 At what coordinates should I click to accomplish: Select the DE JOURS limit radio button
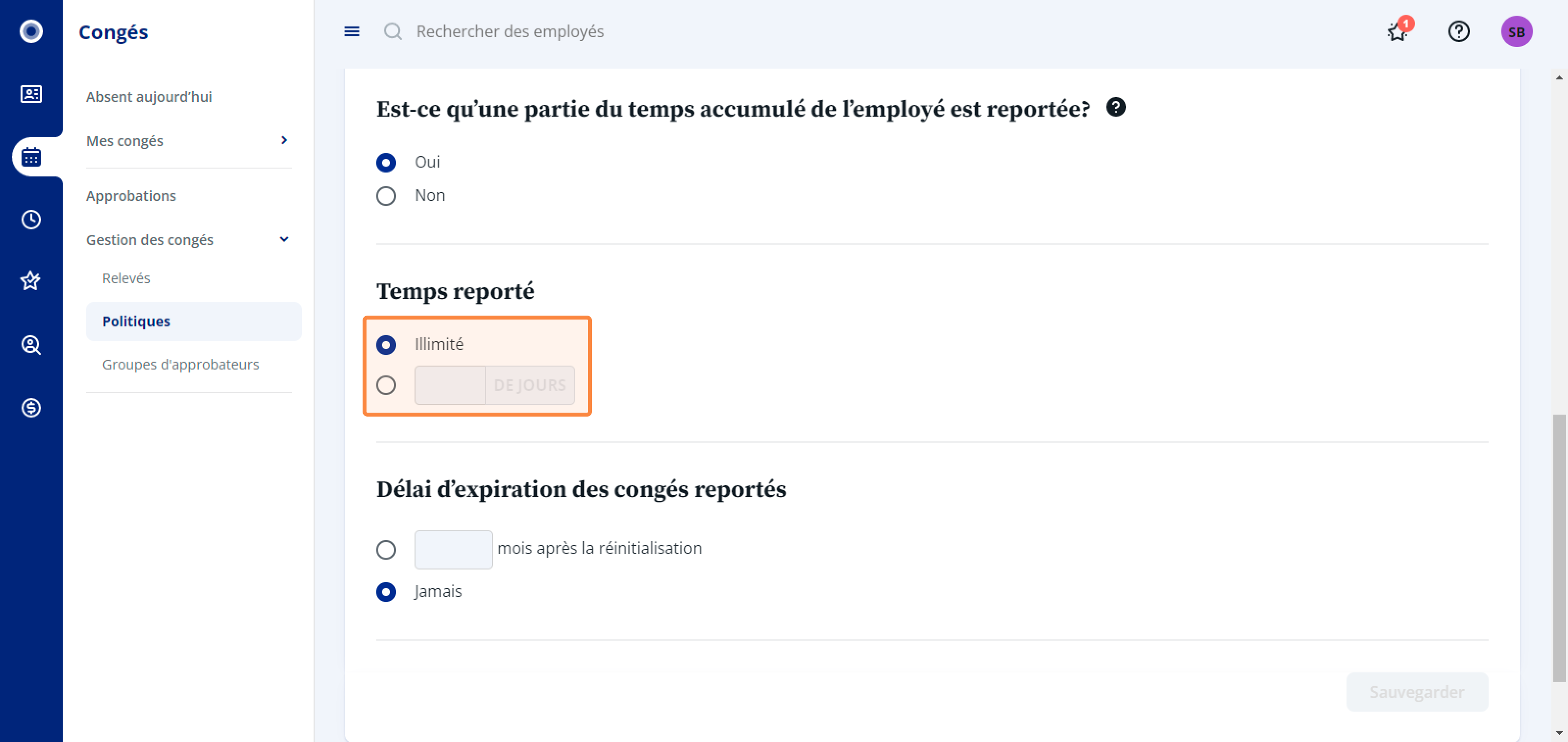tap(386, 385)
